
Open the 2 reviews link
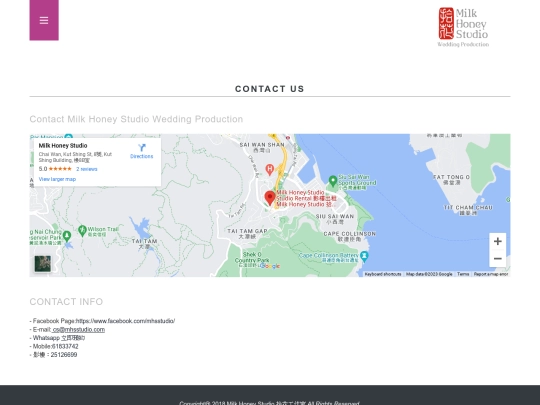87,169
